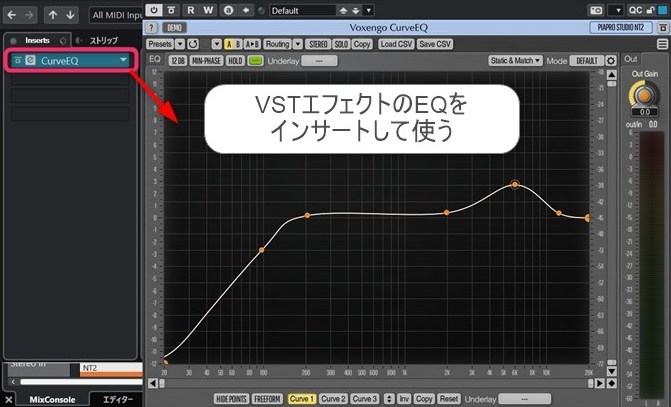Click the undo/reset circular arrow icon
This screenshot has height=407, width=671.
(x=193, y=44)
